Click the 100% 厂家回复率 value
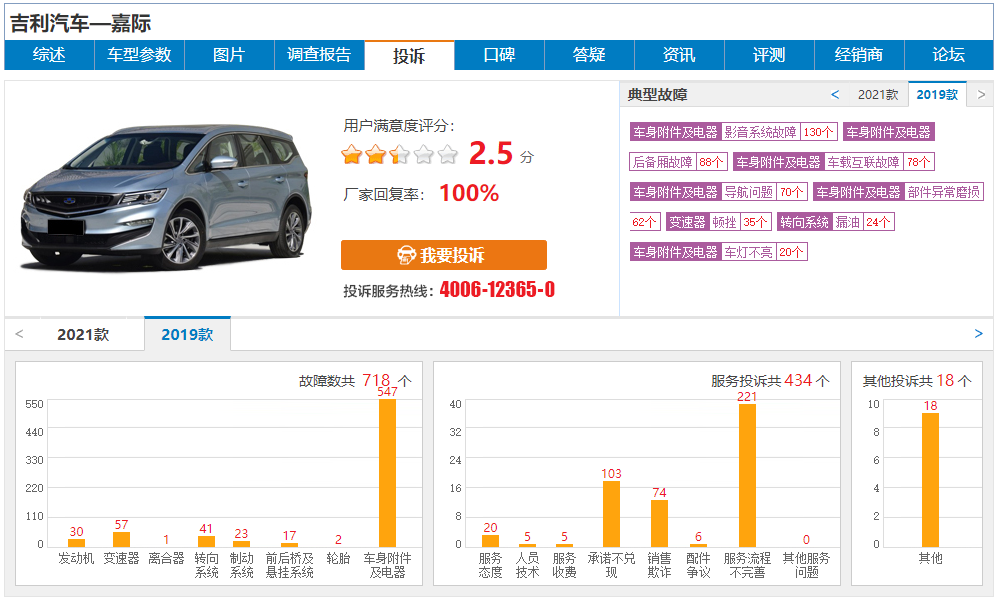This screenshot has height=599, width=997. [469, 193]
